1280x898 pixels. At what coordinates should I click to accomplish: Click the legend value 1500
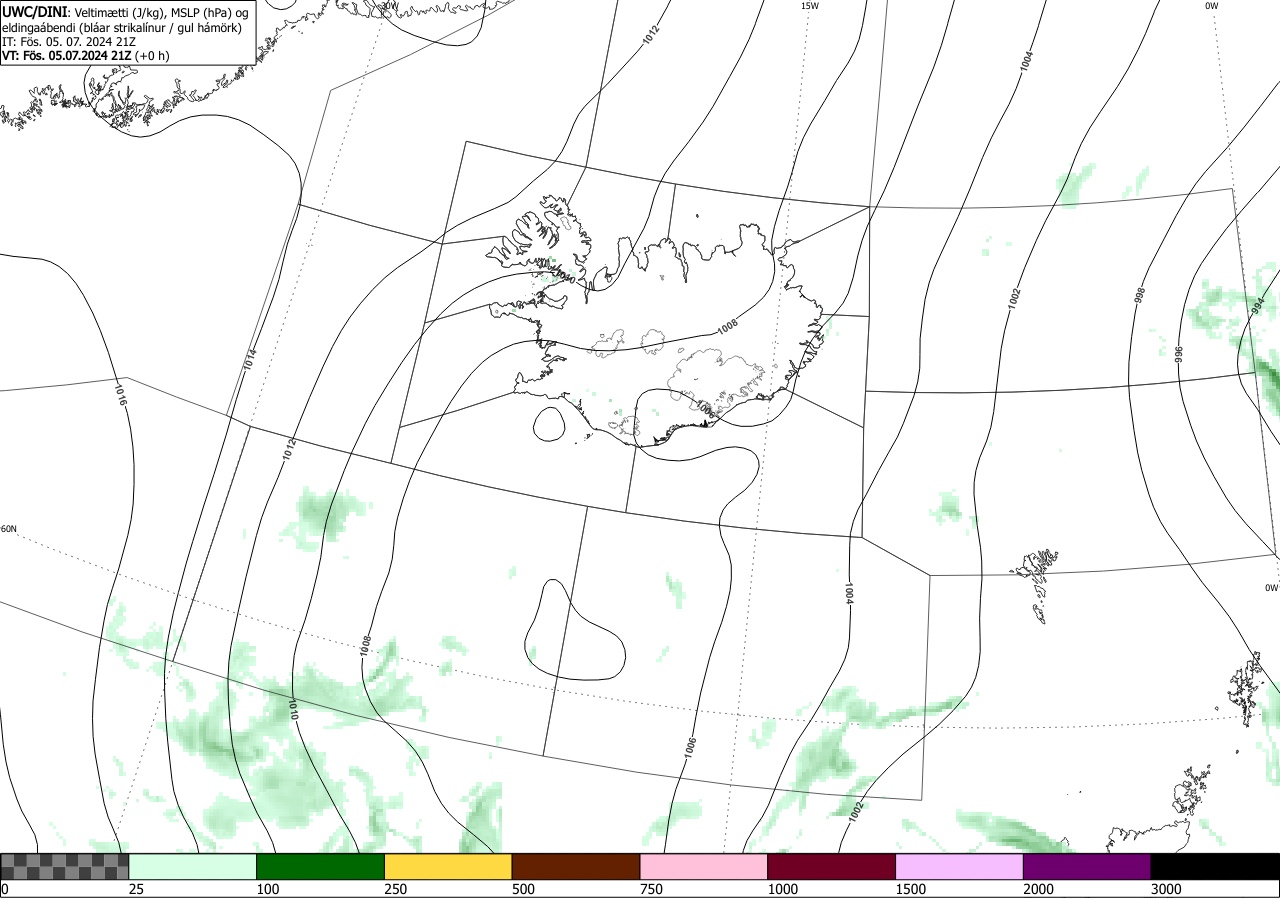911,889
